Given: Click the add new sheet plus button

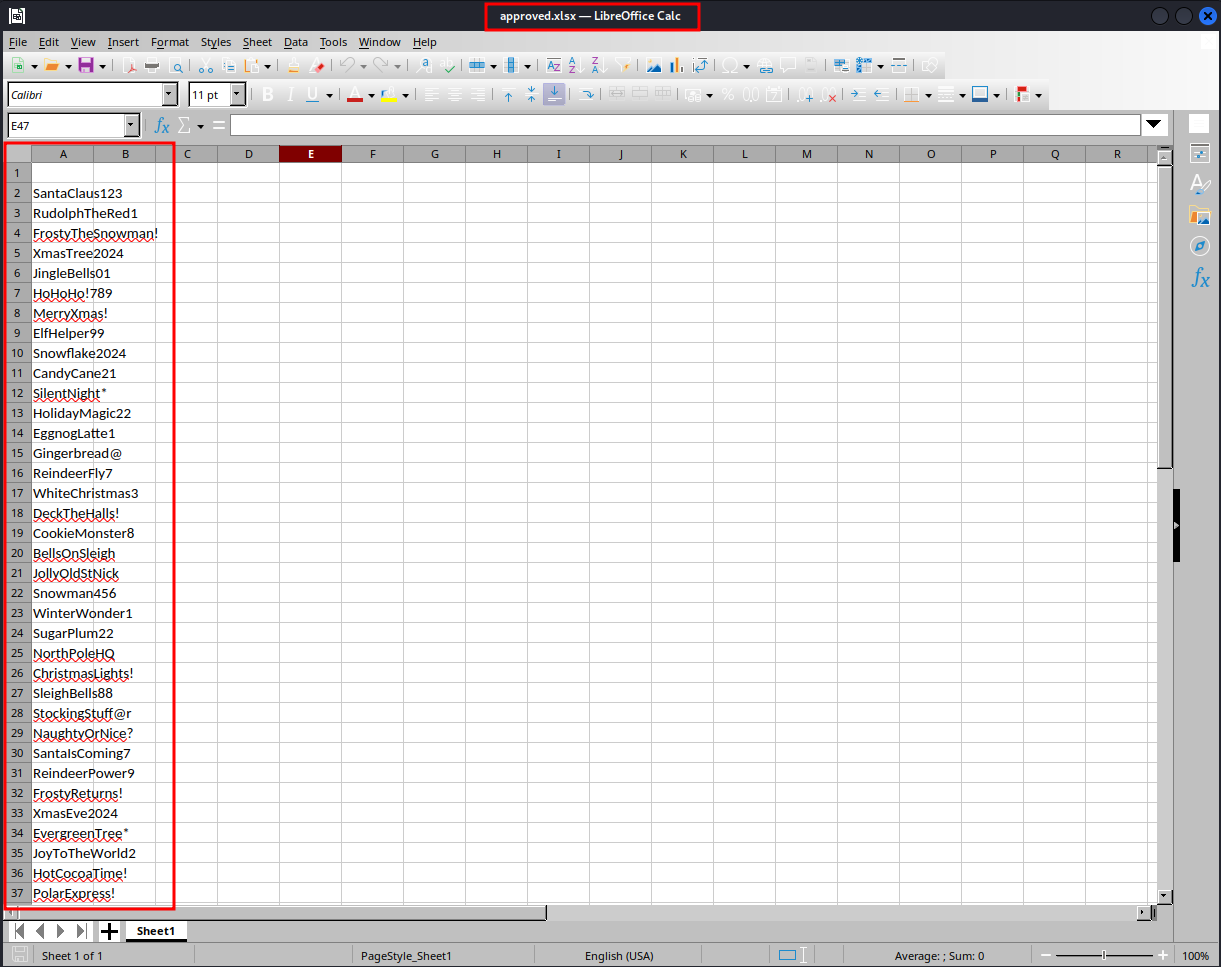Looking at the screenshot, I should coord(109,931).
